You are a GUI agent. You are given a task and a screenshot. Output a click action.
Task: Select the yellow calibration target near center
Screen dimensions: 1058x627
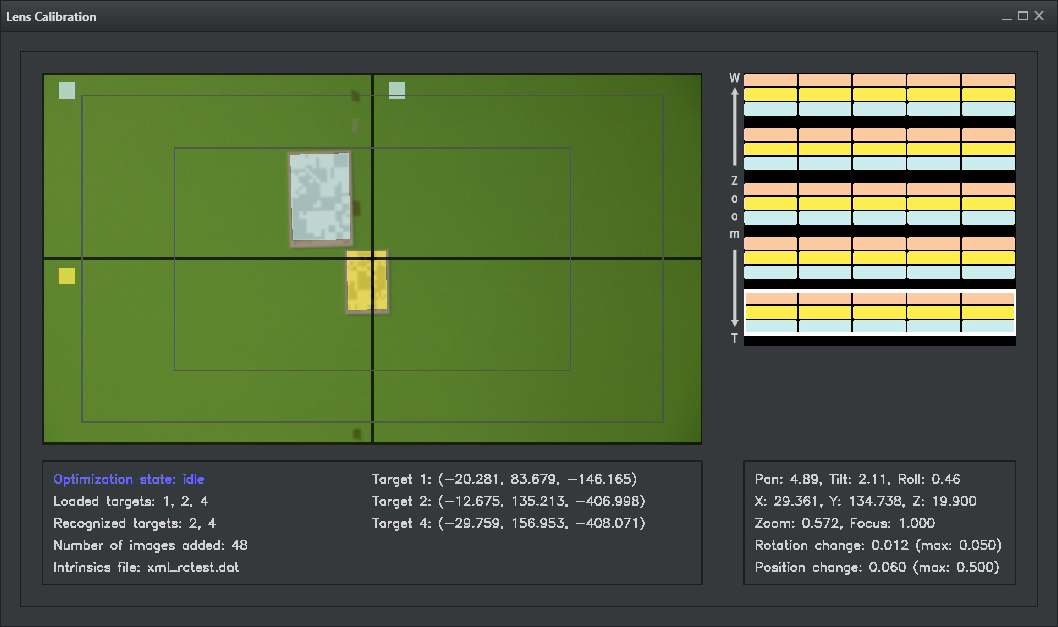coord(366,281)
